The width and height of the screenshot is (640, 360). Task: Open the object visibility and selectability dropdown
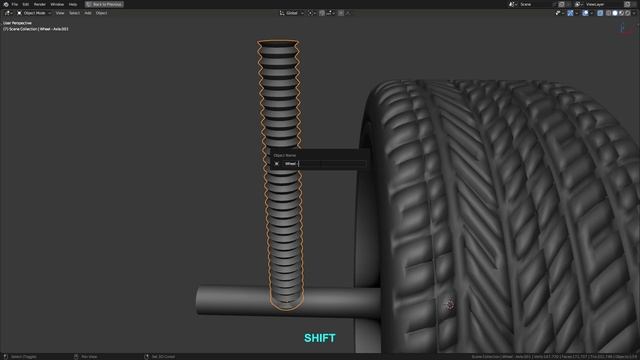[x=559, y=13]
